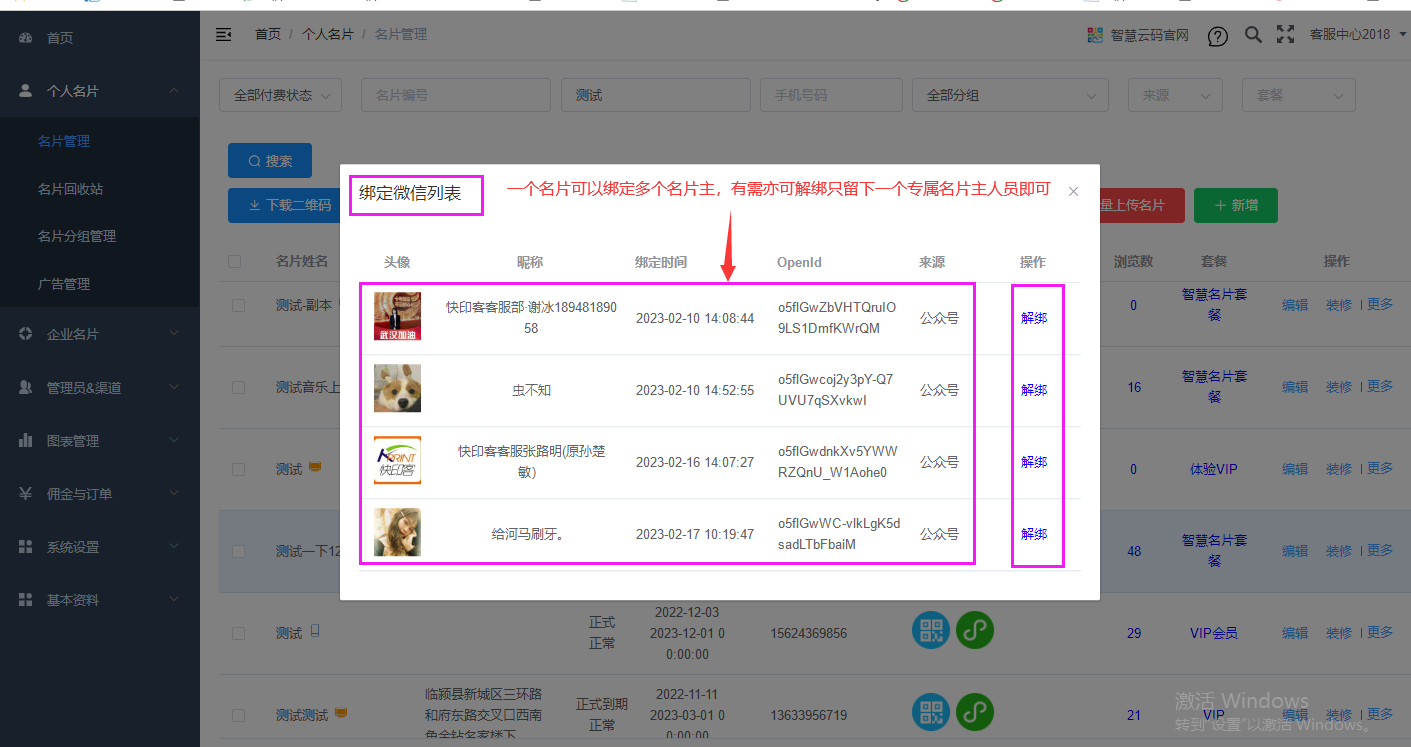Click the corgi avatar of 虫不知
Viewport: 1411px width, 747px height.
pyautogui.click(x=397, y=389)
